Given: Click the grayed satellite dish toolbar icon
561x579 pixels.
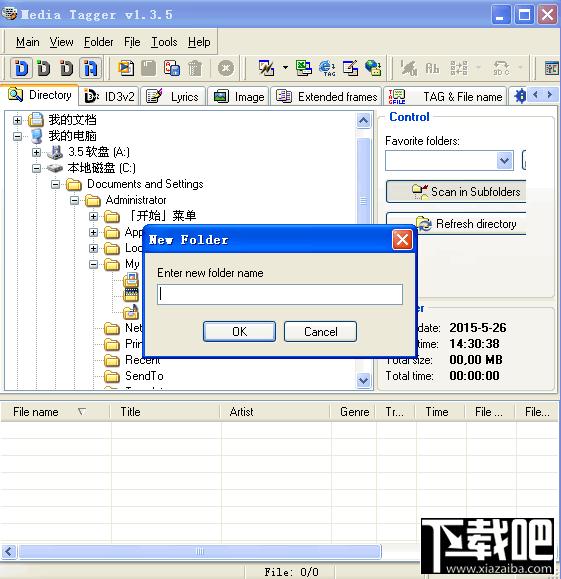Looking at the screenshot, I should pyautogui.click(x=409, y=68).
